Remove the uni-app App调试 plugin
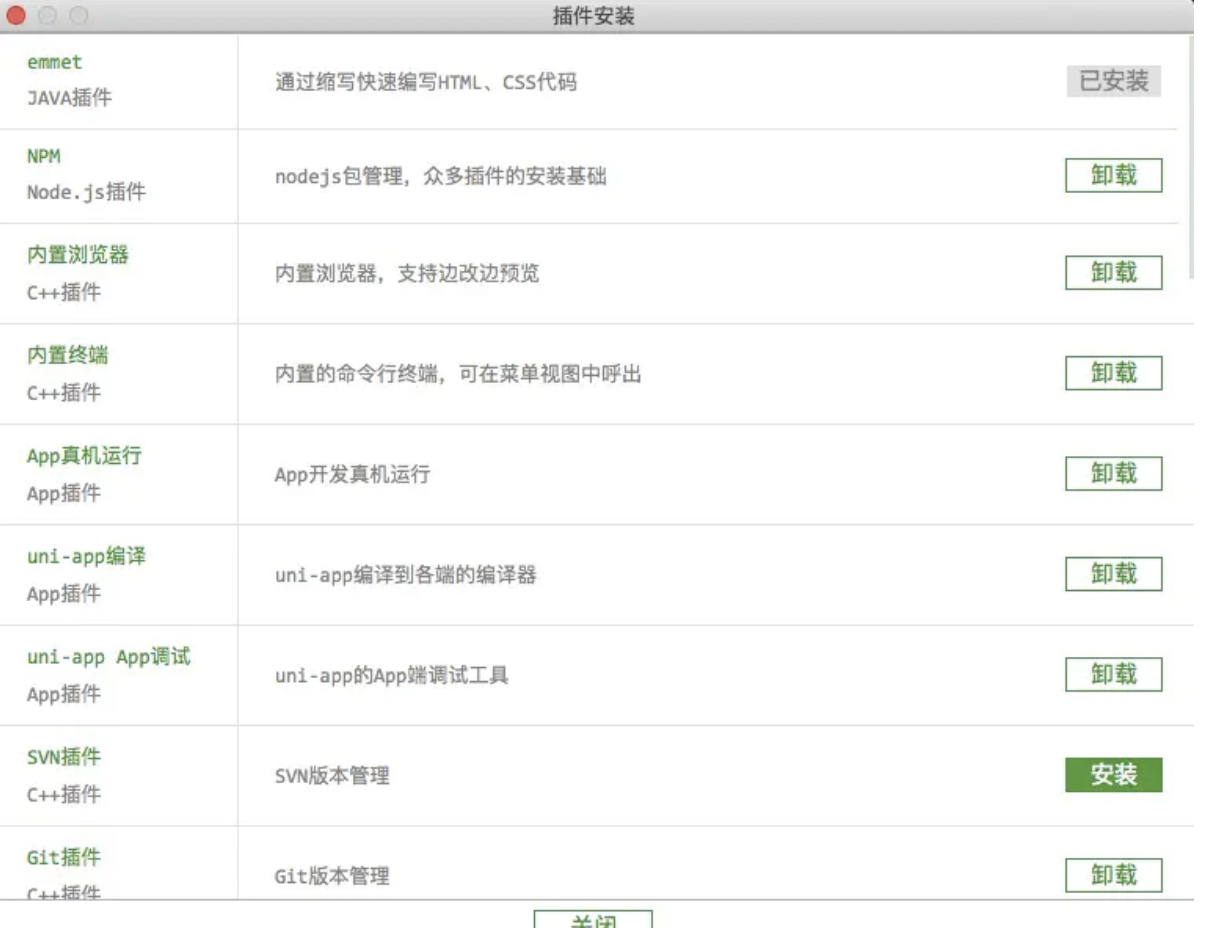This screenshot has width=1214, height=928. (x=1113, y=675)
